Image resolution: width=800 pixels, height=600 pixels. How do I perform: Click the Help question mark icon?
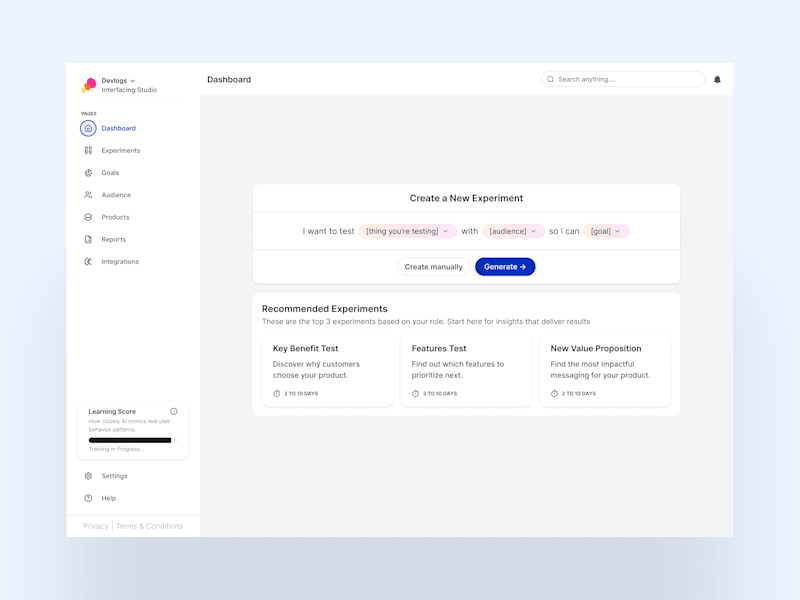point(88,498)
